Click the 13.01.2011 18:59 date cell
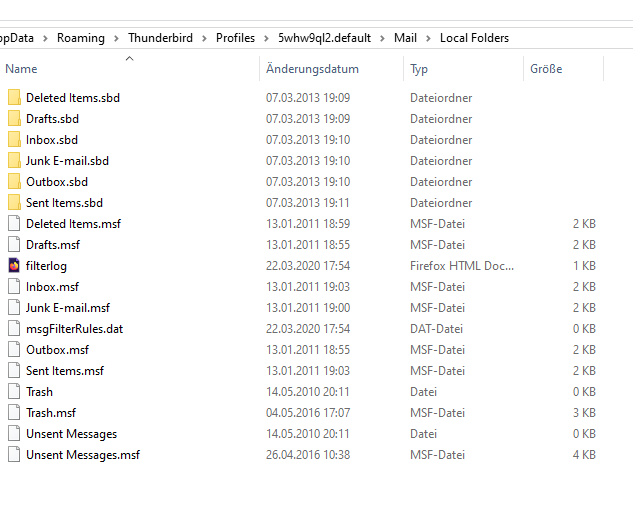 (308, 224)
